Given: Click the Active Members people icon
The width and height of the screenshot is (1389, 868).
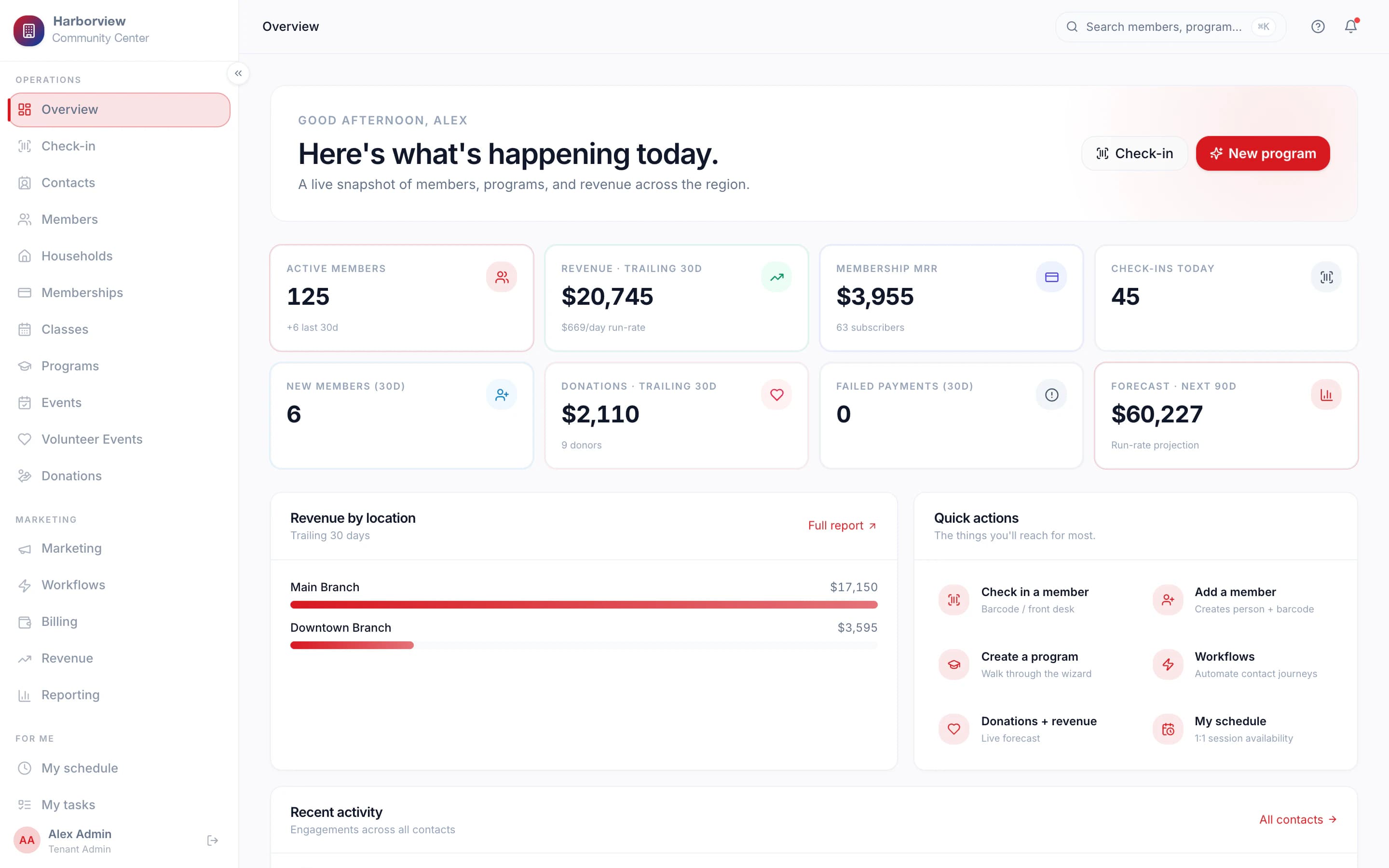Looking at the screenshot, I should tap(502, 277).
